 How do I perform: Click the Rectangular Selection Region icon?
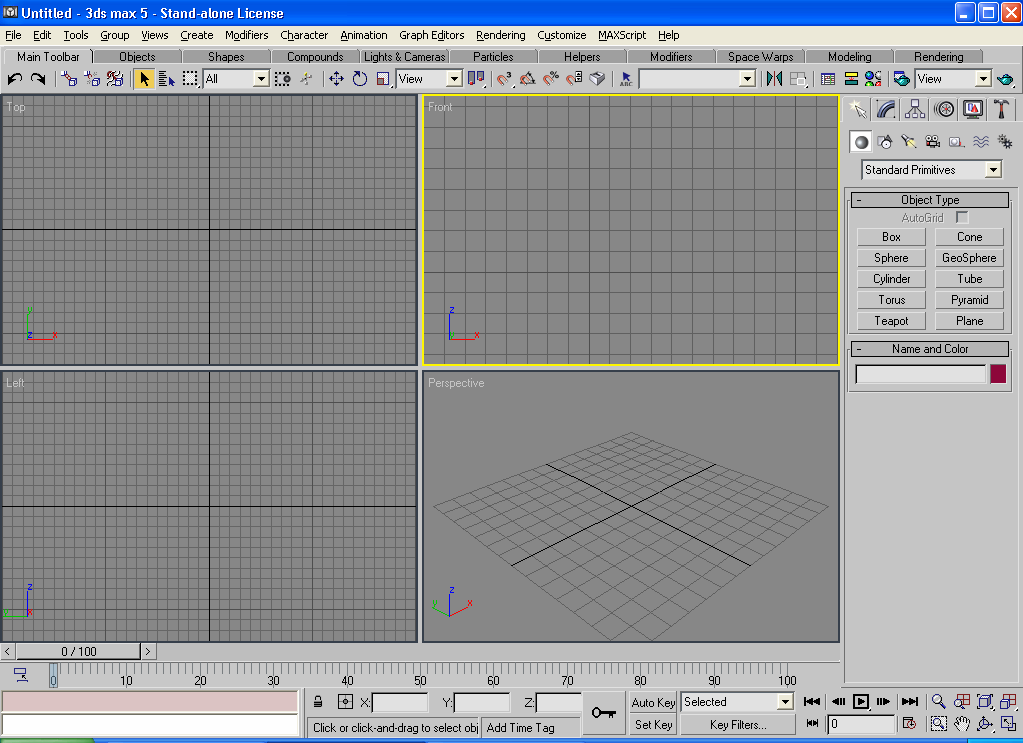pos(190,79)
